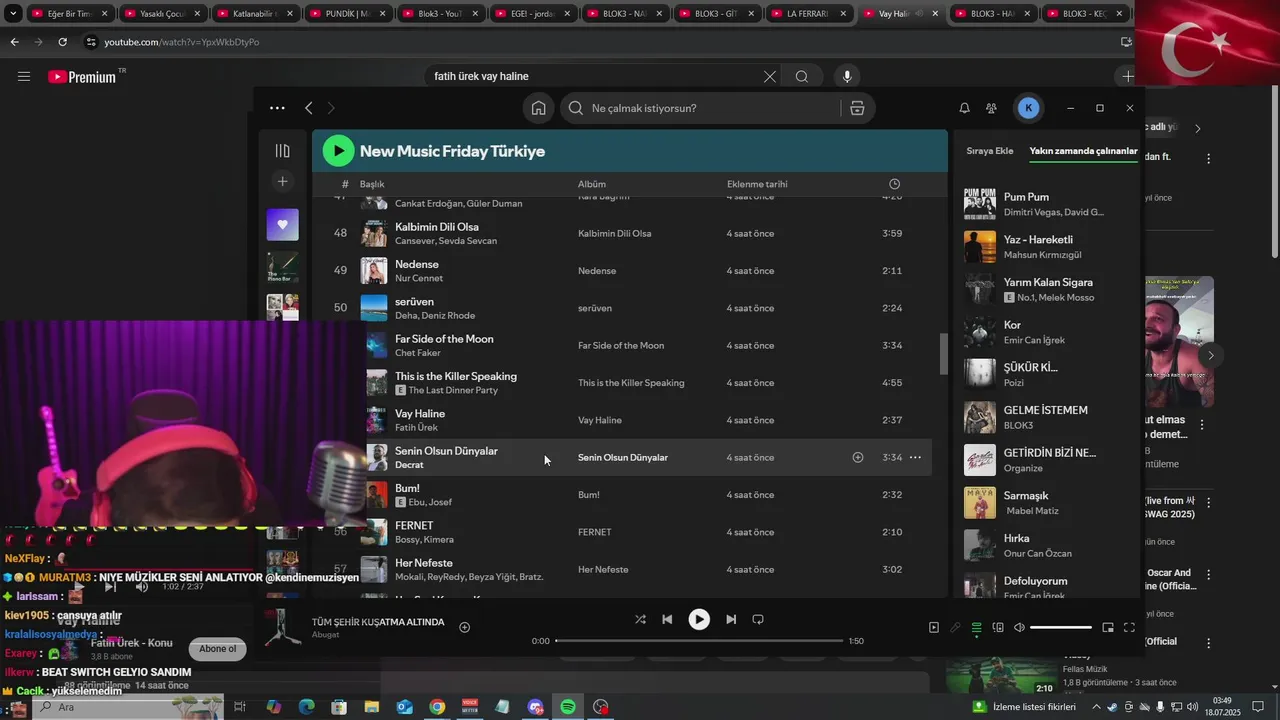Screen dimensions: 1280x720
Task: Add Senin Olsun Dünyalar to Liked Songs
Action: (x=858, y=457)
